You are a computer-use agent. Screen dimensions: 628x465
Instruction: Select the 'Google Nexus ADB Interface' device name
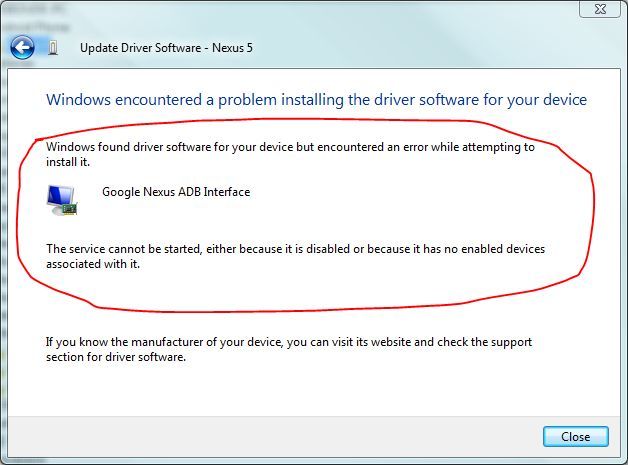pyautogui.click(x=176, y=192)
